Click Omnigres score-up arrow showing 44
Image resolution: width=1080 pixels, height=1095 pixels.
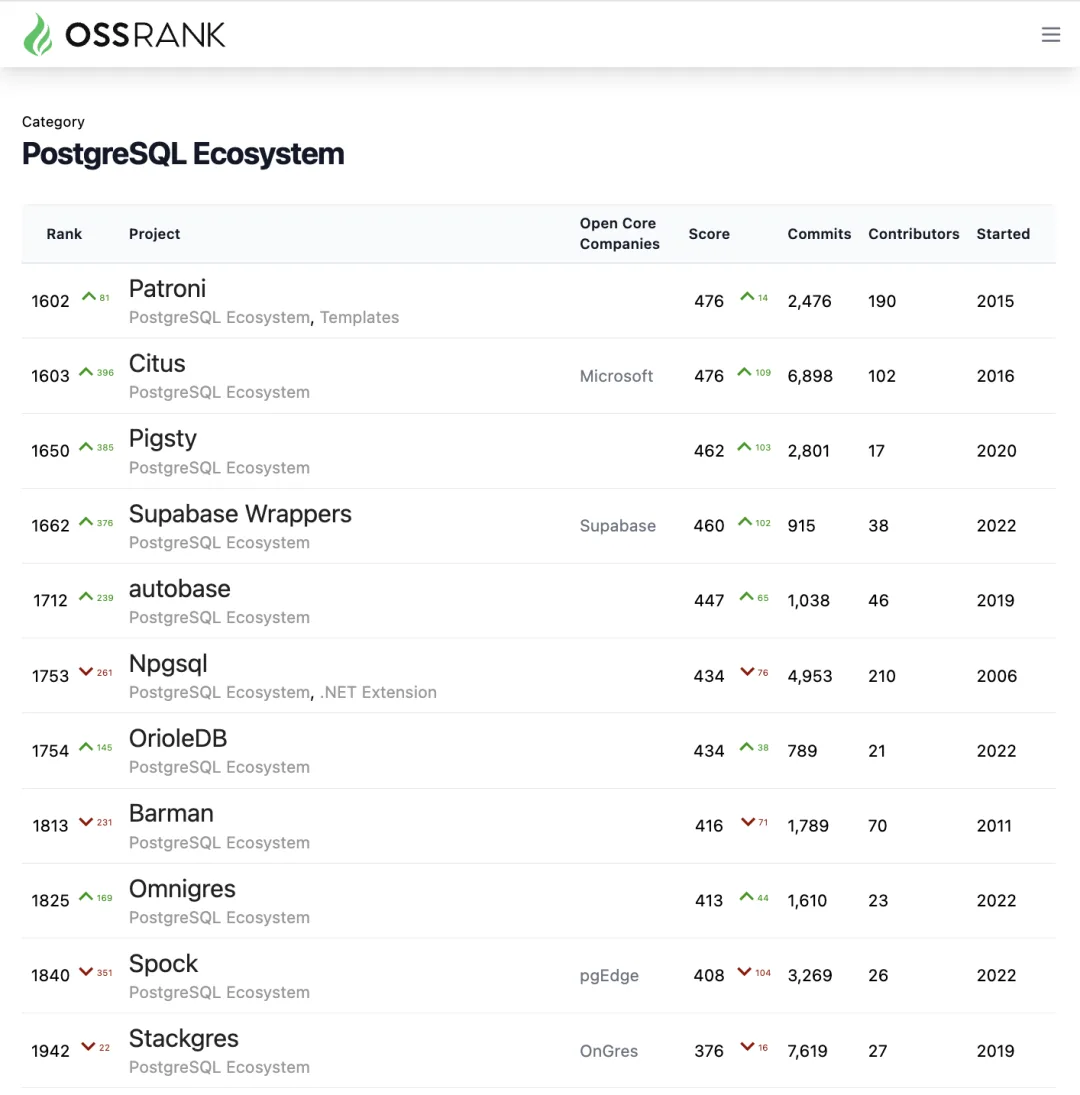(746, 897)
